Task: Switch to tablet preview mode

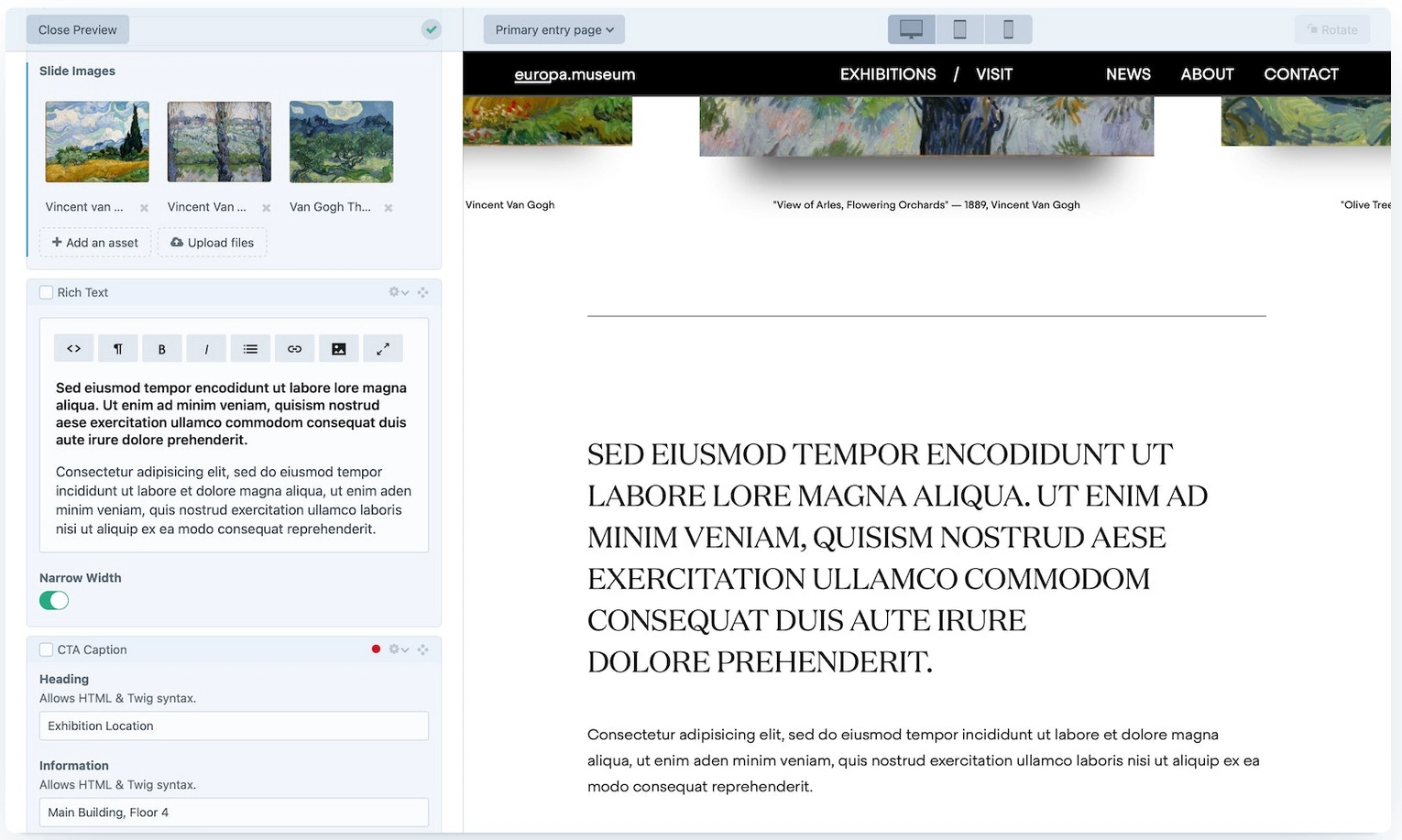Action: pos(960,29)
